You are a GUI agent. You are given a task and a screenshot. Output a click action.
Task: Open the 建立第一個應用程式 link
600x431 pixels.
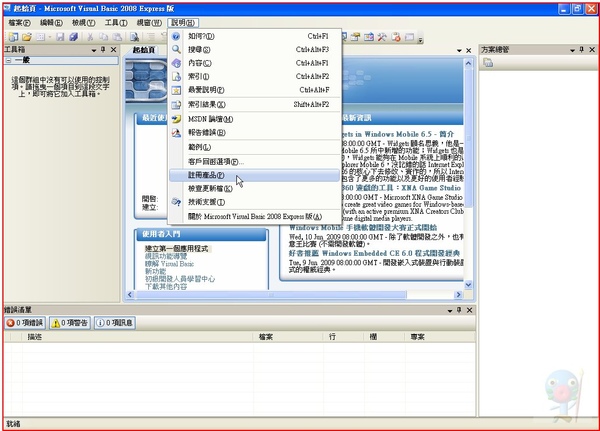pyautogui.click(x=176, y=248)
